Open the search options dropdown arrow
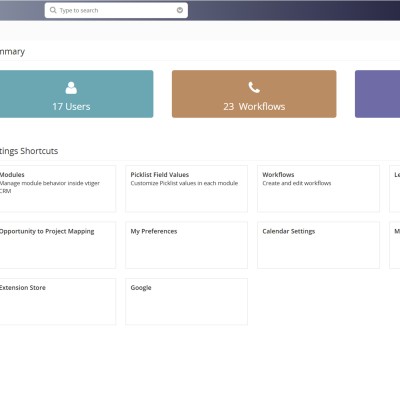 (x=180, y=10)
